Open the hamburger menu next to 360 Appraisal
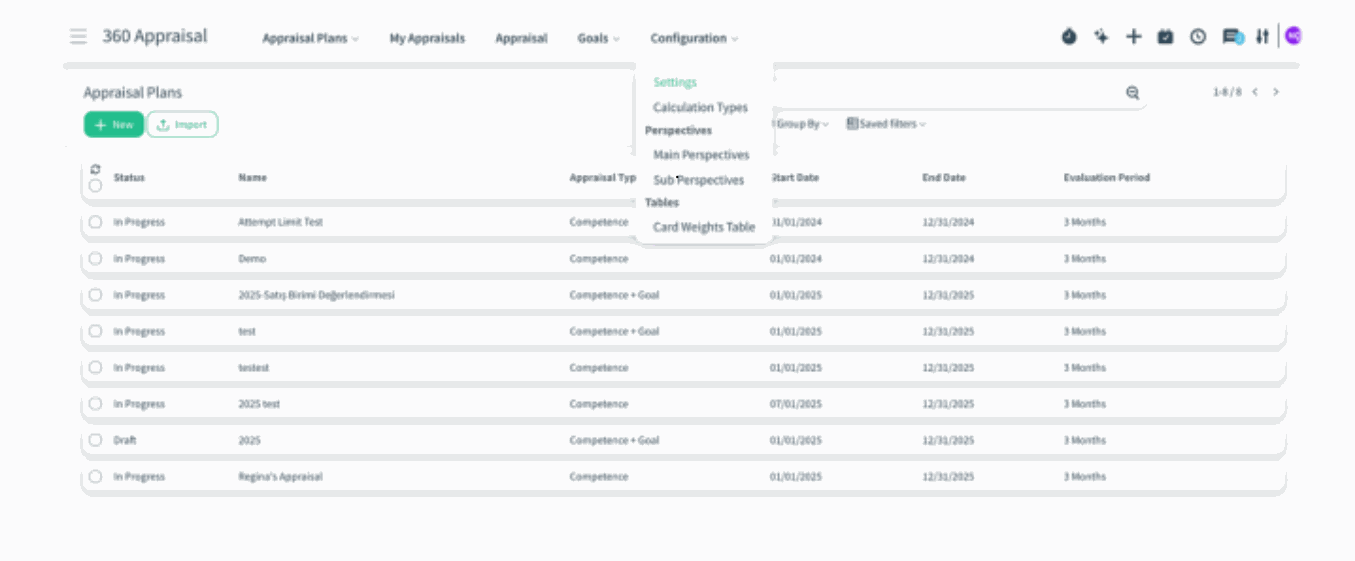 tap(78, 37)
